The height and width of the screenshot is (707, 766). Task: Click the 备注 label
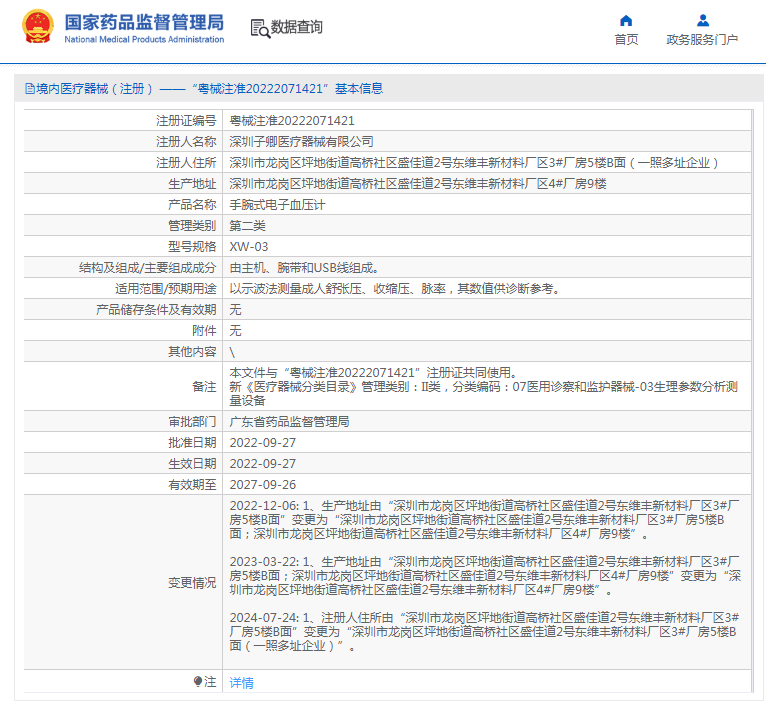point(204,386)
